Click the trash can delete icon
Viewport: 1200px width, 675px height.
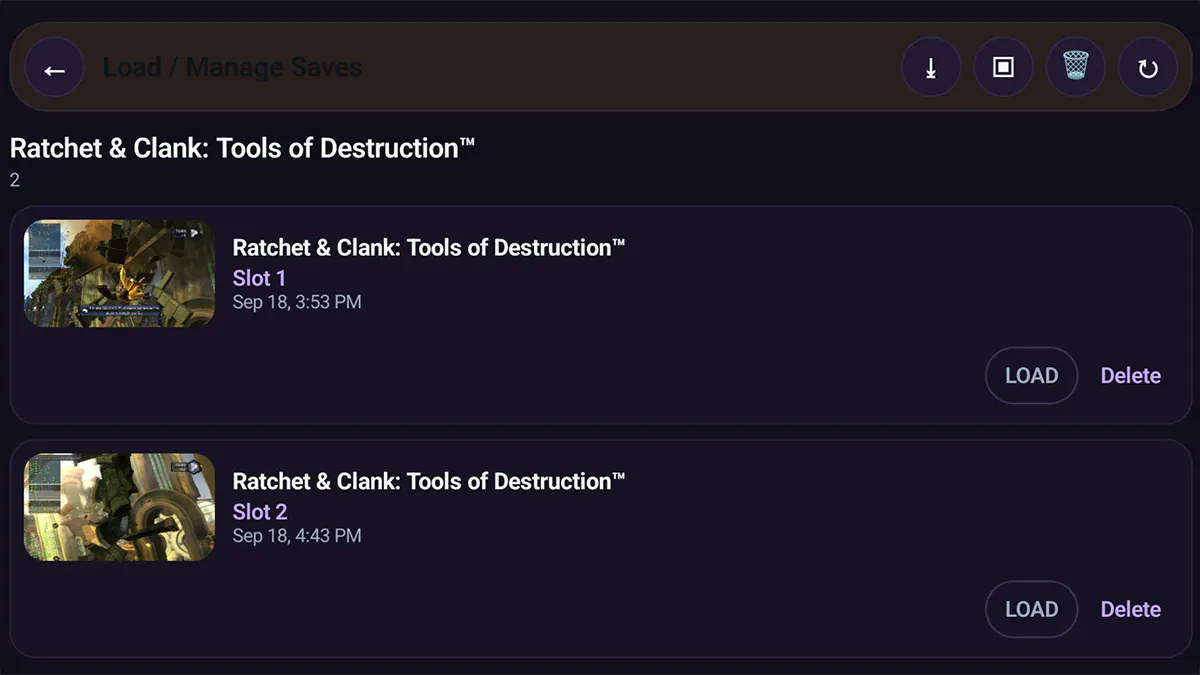pos(1076,68)
